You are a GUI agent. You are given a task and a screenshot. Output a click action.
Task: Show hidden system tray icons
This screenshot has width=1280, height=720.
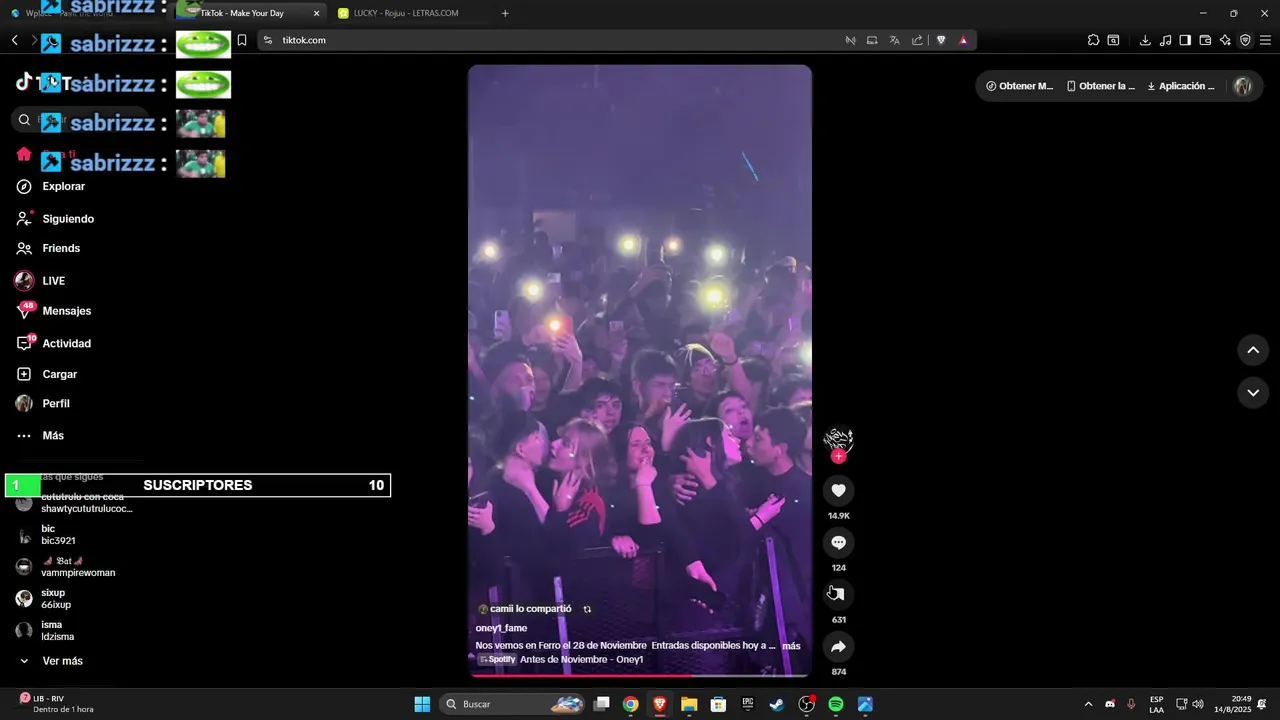click(1088, 704)
